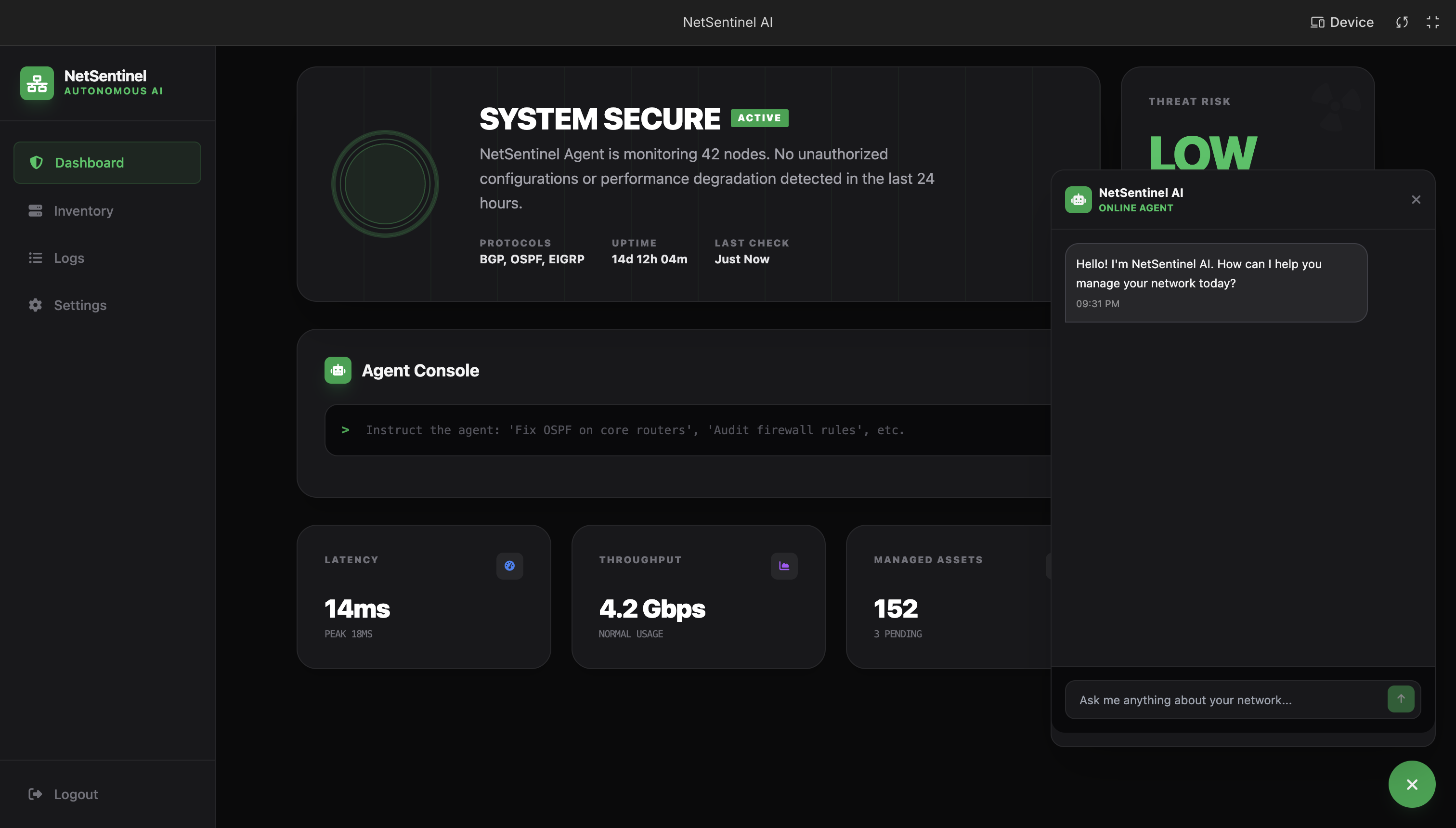
Task: Click the exit fullscreen icon
Action: (x=1433, y=22)
